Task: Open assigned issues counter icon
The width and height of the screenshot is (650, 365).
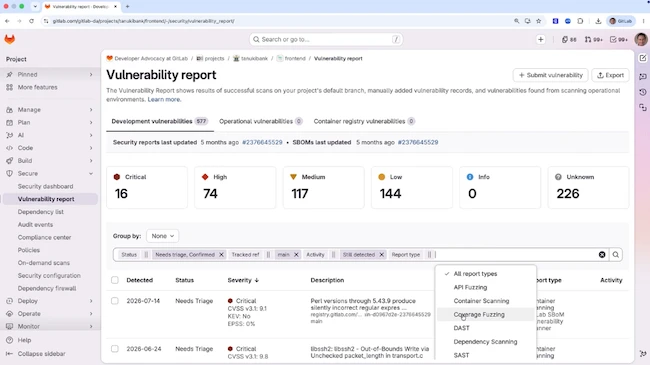Action: 569,39
